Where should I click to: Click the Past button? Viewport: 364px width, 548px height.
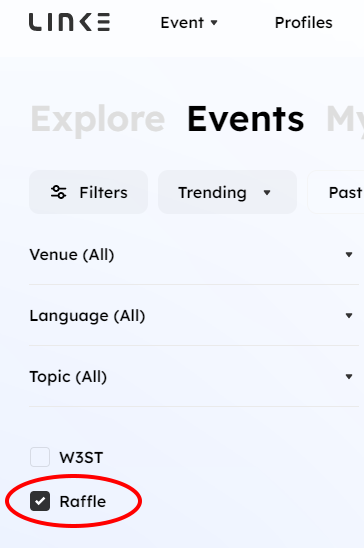[336, 192]
